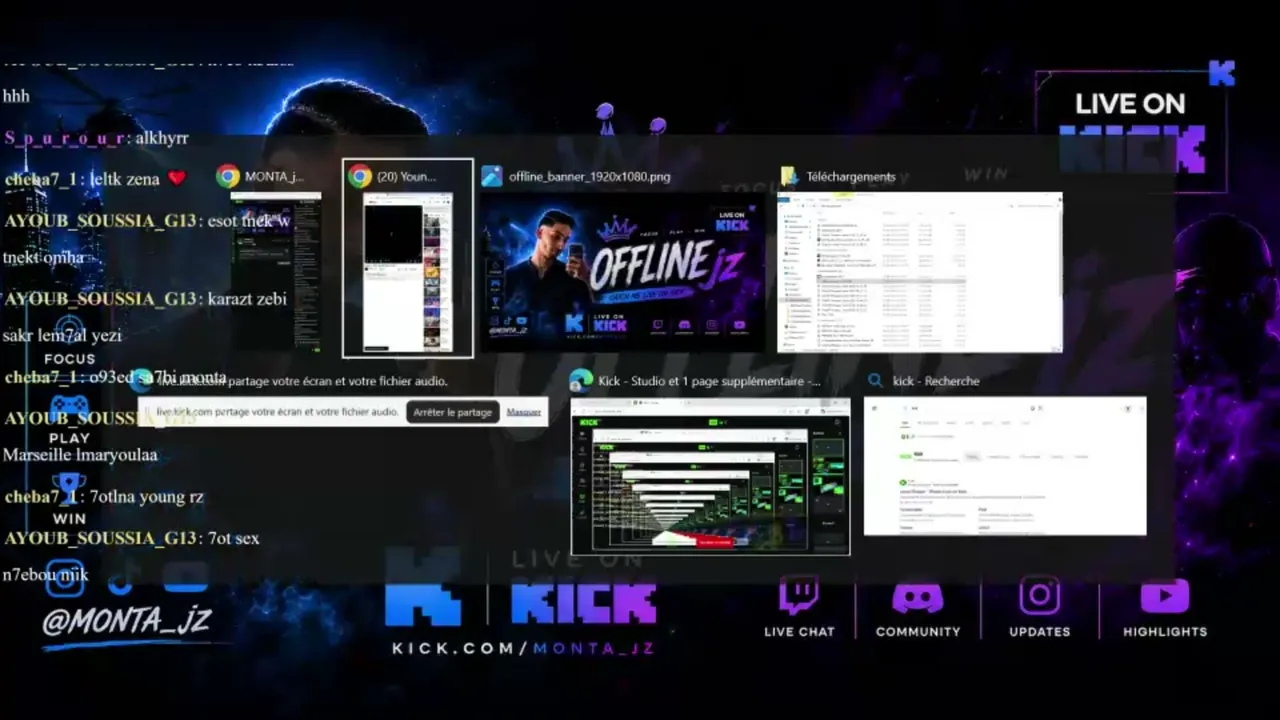Click the offline_banner_1920x1080.png title text
Screen dimensions: 1280x720
(590, 177)
